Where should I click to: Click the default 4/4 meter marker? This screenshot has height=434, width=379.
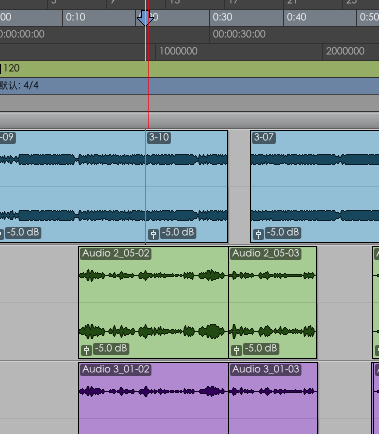[19, 86]
